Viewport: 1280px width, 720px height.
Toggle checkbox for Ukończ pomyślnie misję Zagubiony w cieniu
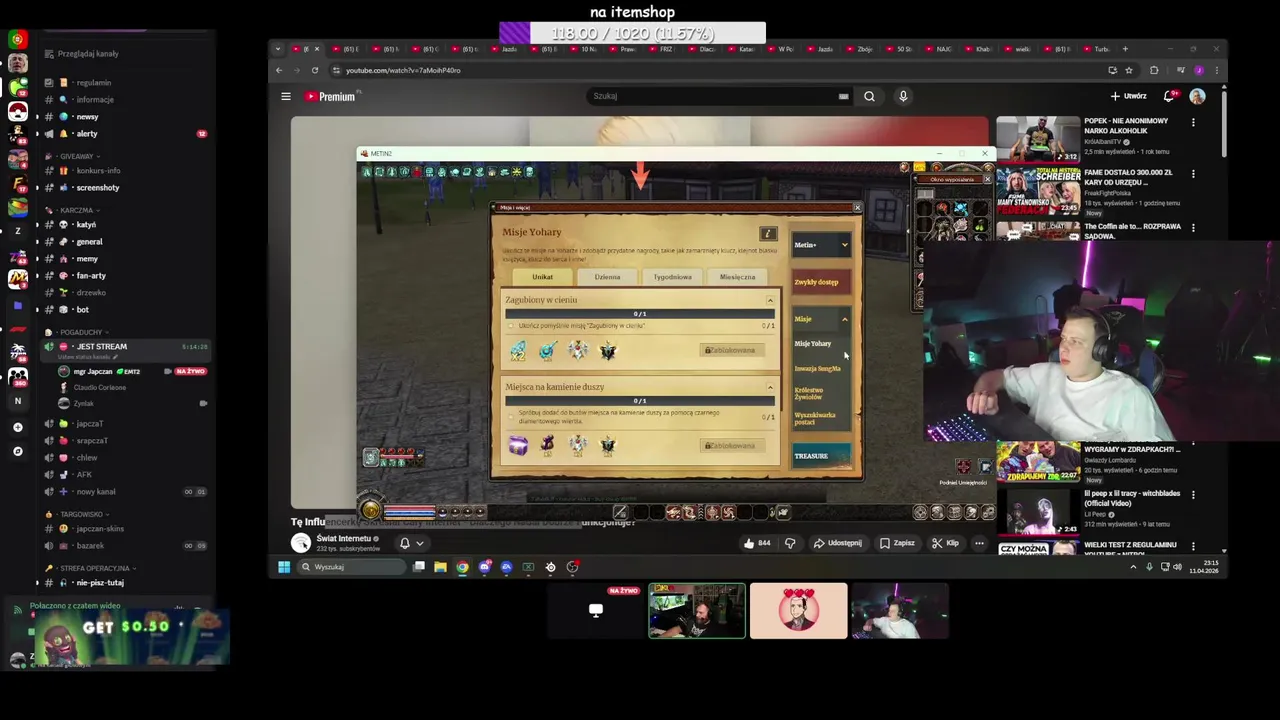pyautogui.click(x=511, y=326)
